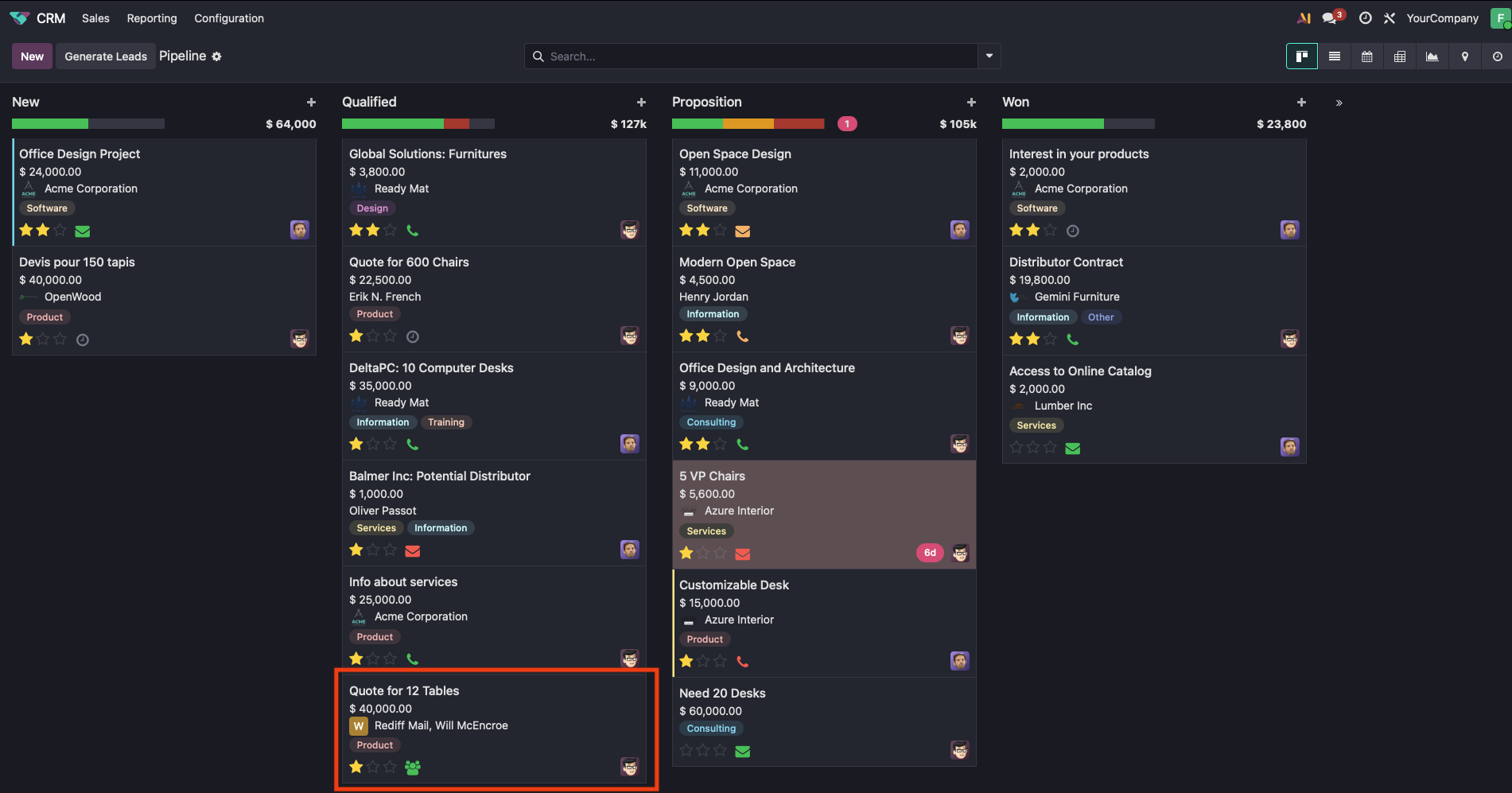
Task: Click the Proposition column progress bar orange segment
Action: tap(748, 124)
